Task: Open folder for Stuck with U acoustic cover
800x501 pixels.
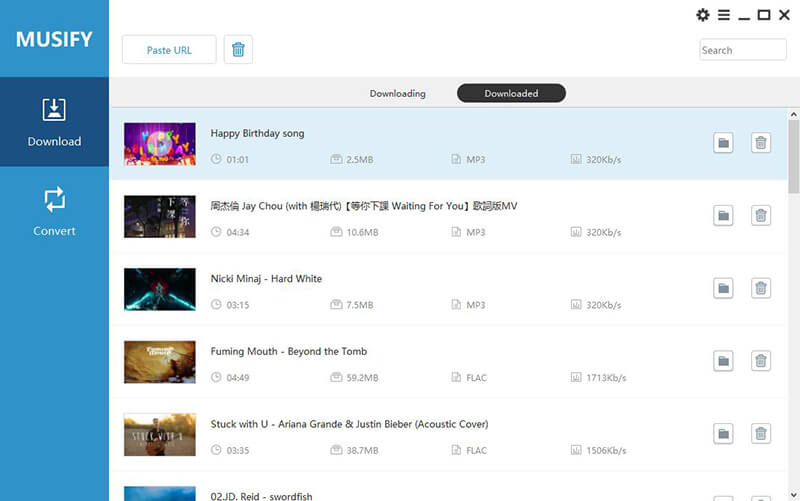Action: pos(723,434)
